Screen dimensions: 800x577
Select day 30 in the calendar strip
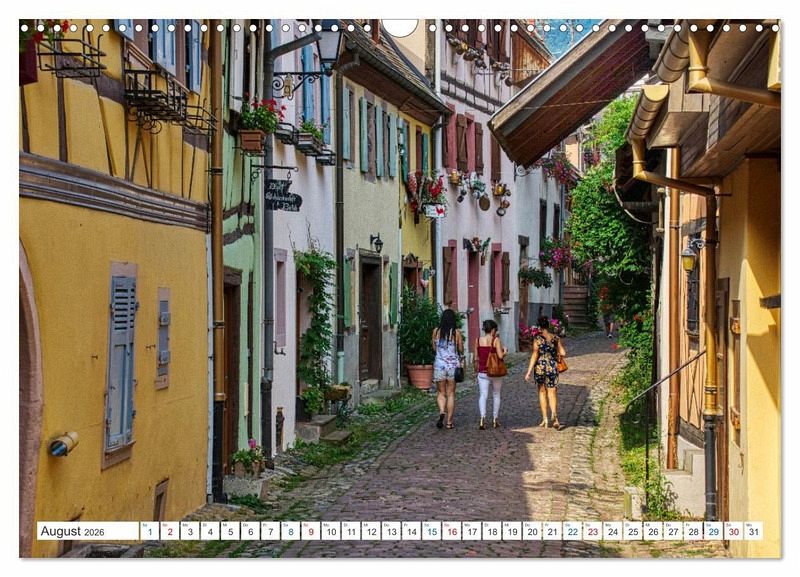point(734,531)
